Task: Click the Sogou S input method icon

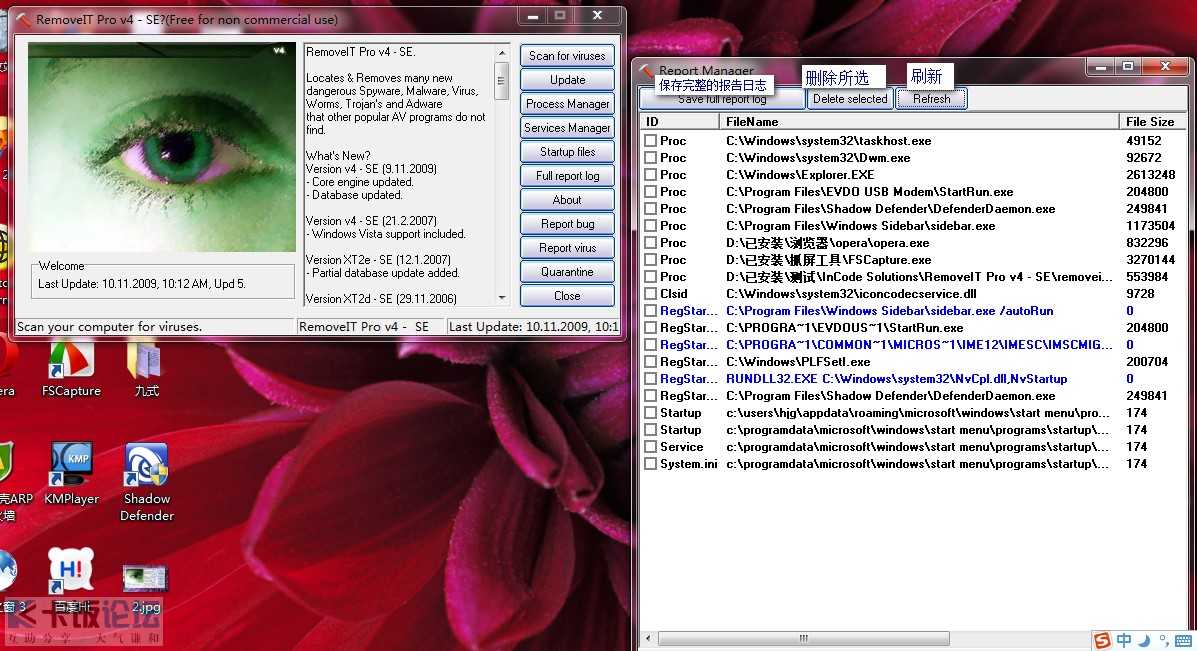Action: pos(1102,640)
